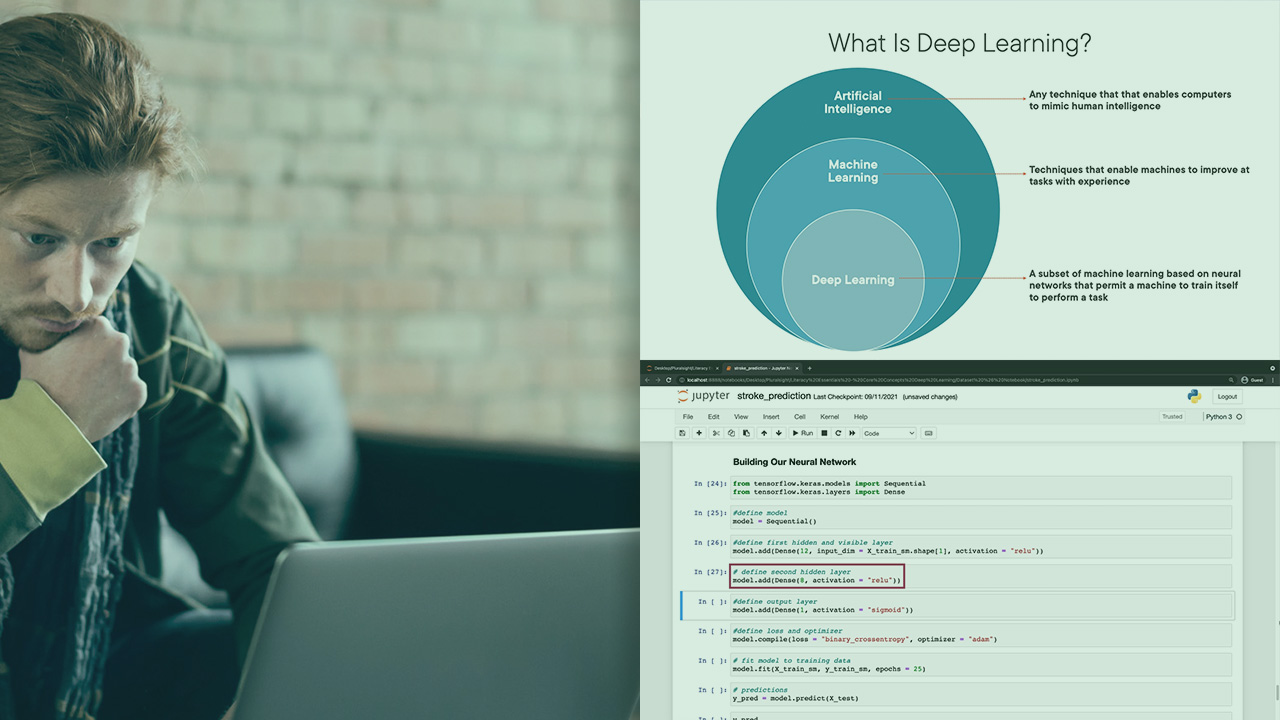Screen dimensions: 1280x720
Task: Insert a new cell with plus icon
Action: pos(699,433)
